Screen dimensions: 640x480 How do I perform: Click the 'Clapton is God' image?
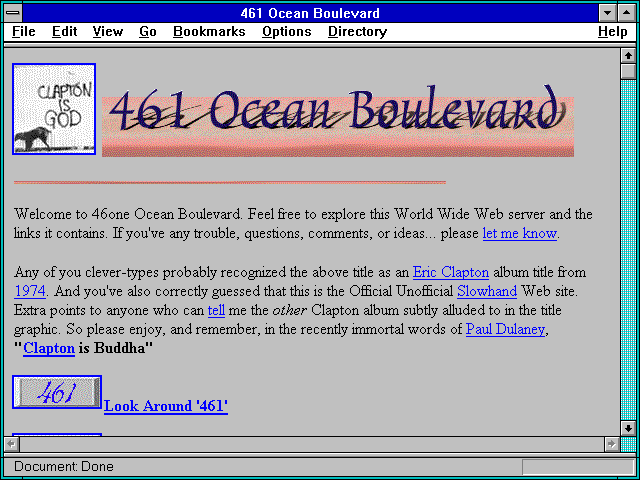click(x=54, y=109)
